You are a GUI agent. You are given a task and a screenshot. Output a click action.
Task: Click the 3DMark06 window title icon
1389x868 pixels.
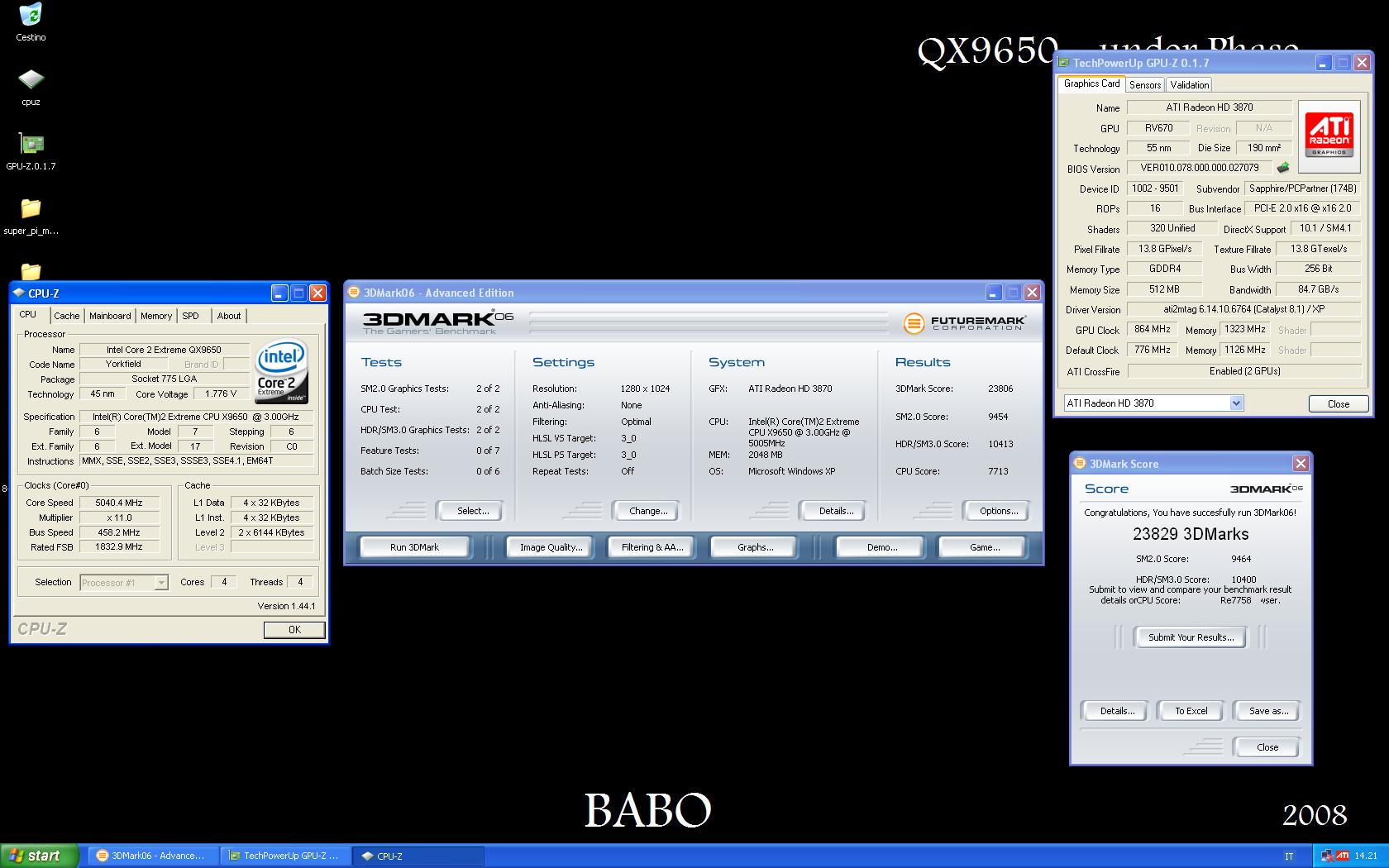(354, 292)
